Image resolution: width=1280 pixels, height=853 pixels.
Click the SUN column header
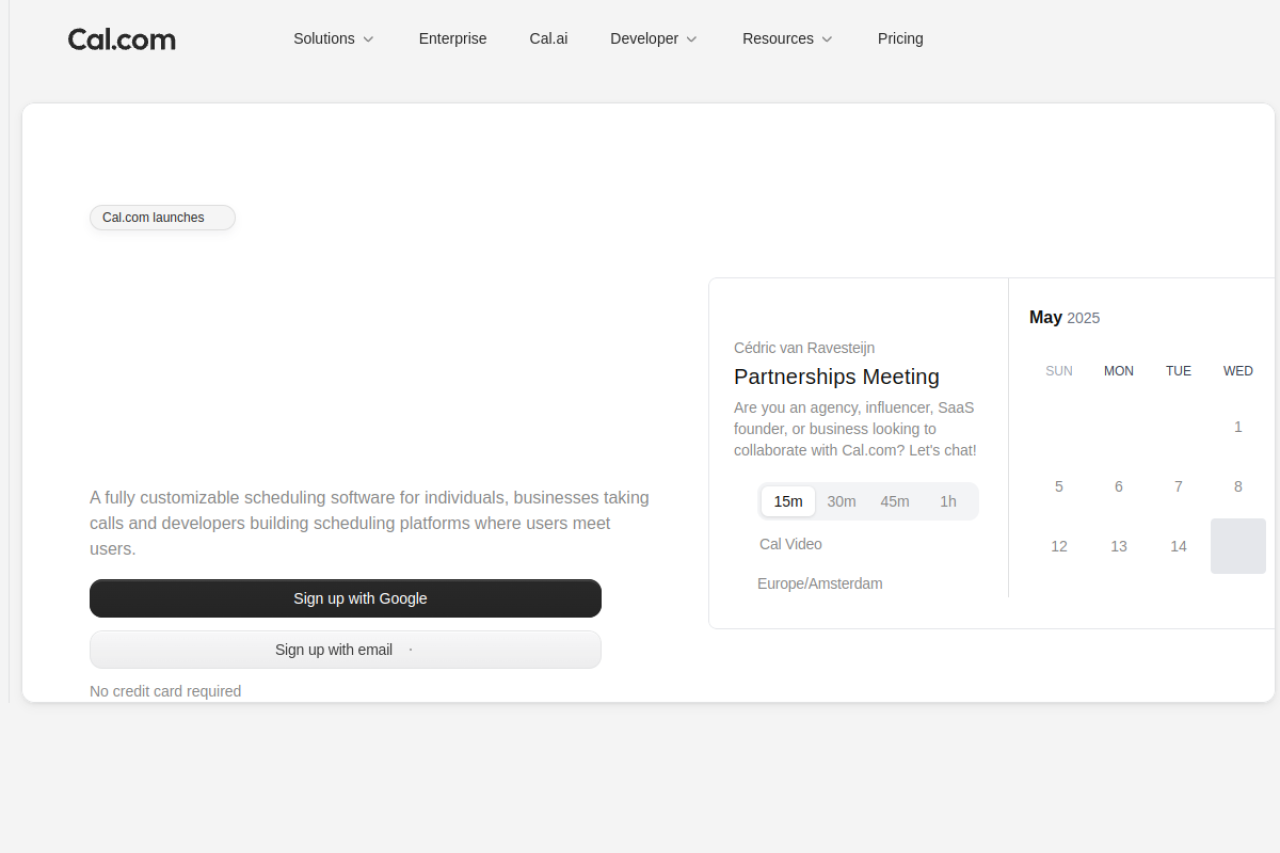(1059, 371)
